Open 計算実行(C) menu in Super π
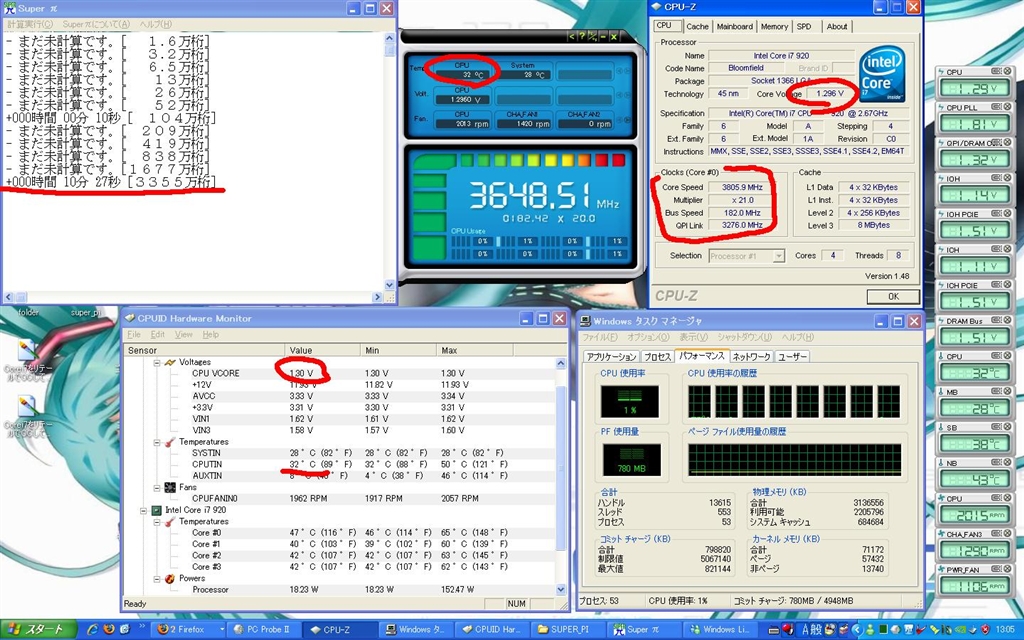 (x=30, y=24)
